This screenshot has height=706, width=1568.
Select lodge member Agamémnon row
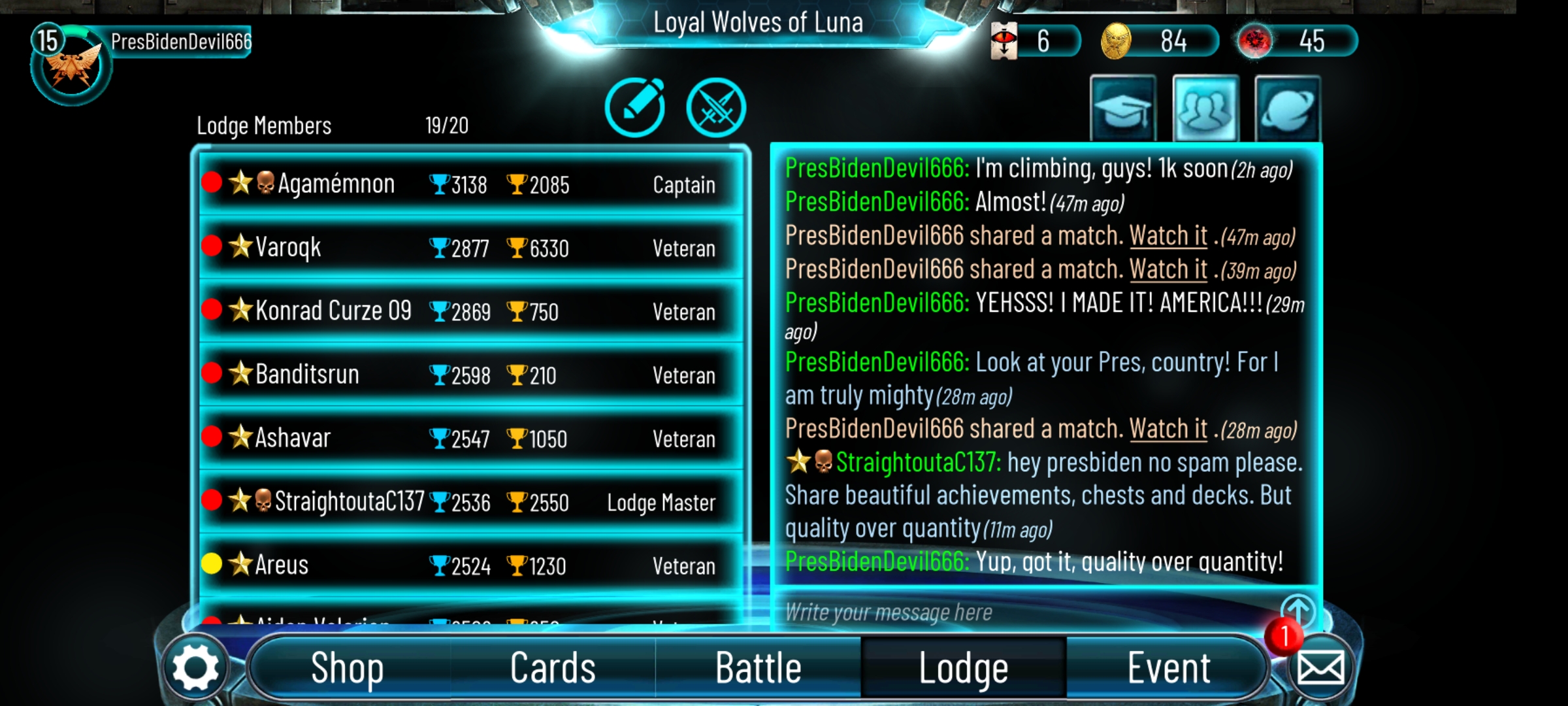coord(470,184)
